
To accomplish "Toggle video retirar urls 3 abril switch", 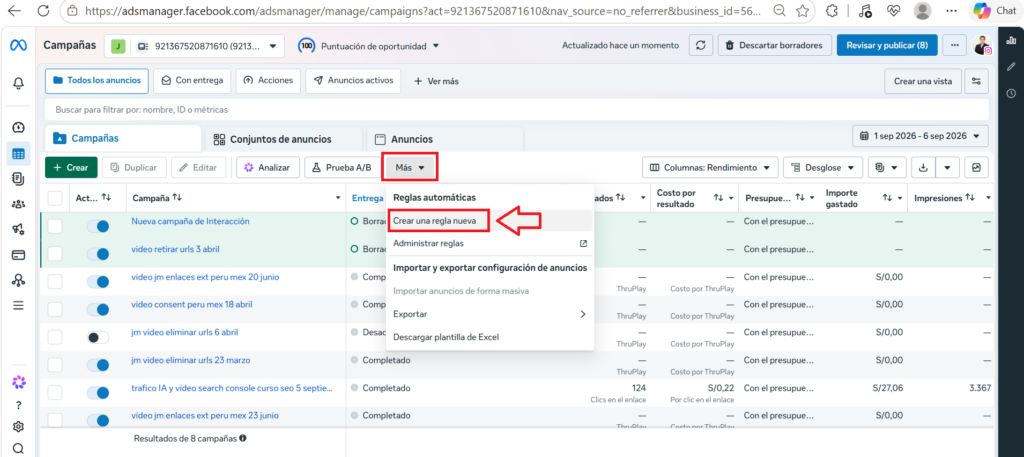I will (x=98, y=253).
